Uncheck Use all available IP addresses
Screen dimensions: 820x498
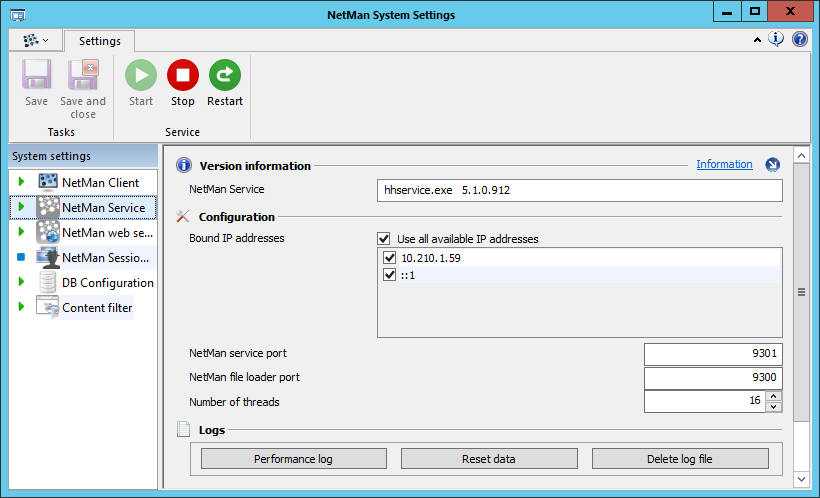pos(384,239)
